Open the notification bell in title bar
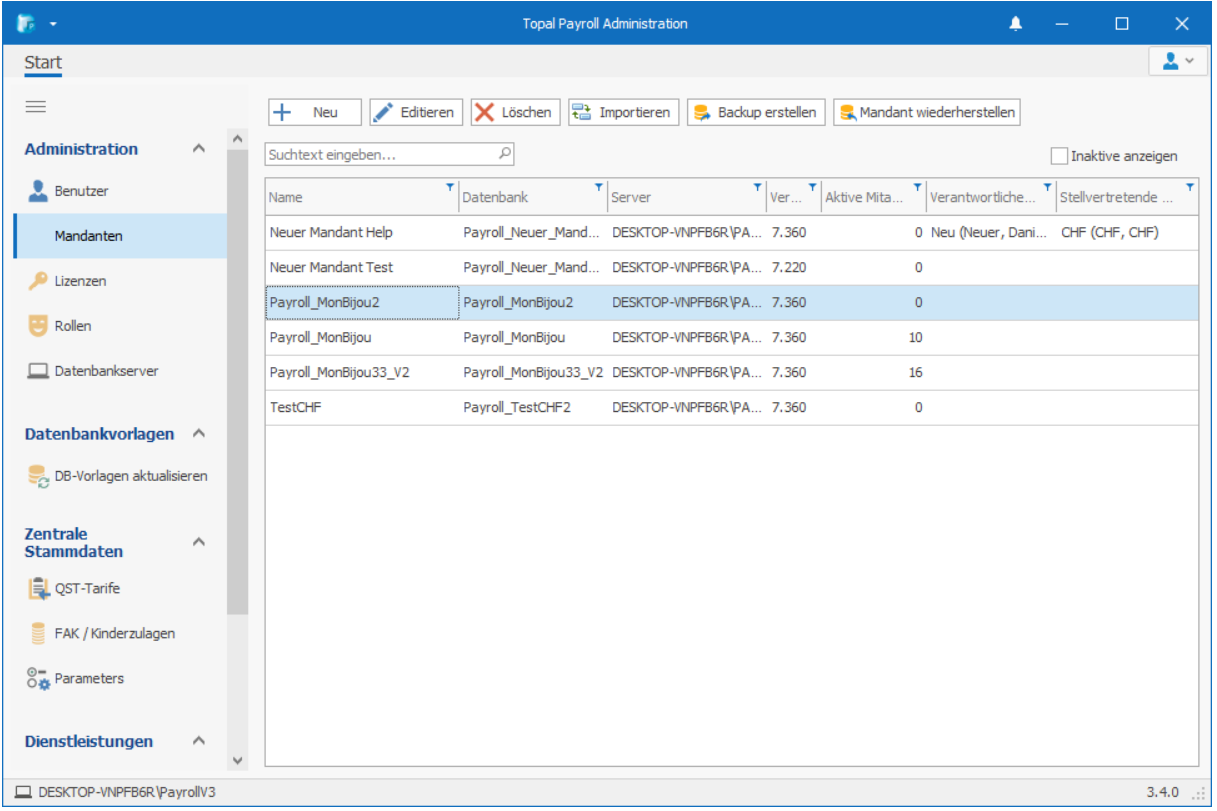 1016,23
